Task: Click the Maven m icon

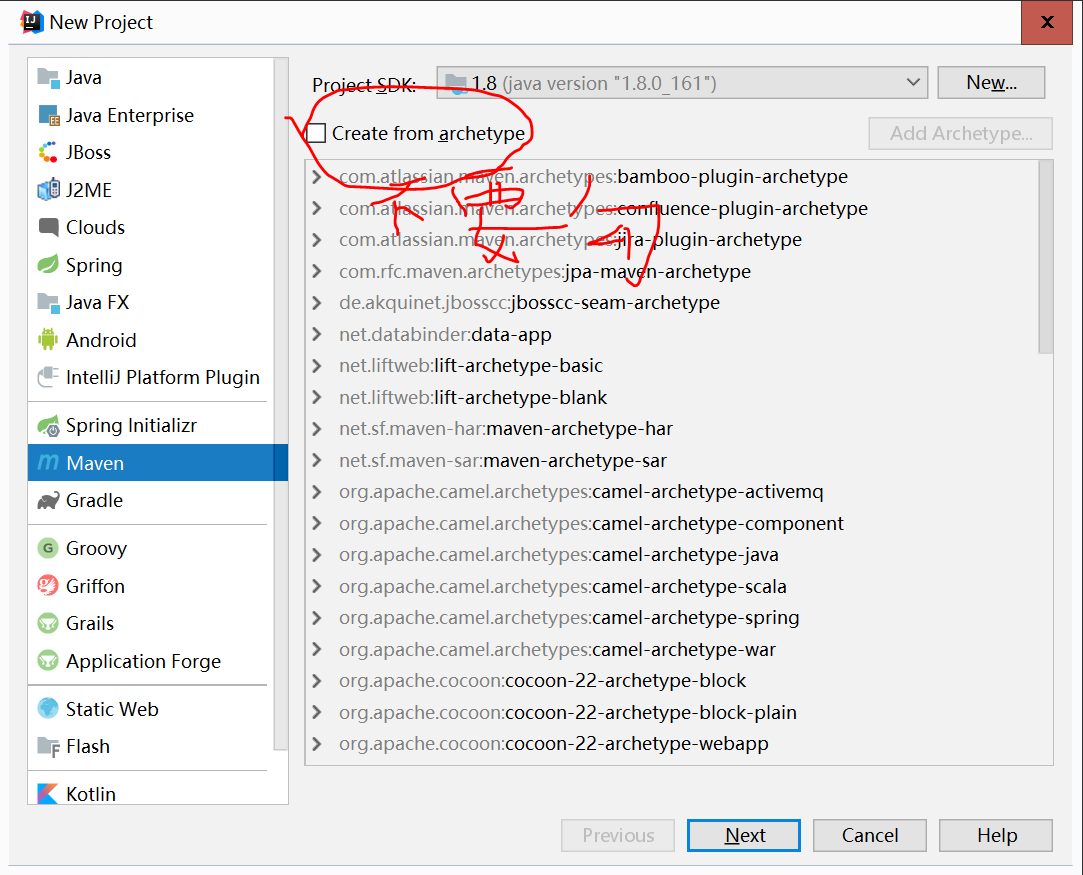Action: pyautogui.click(x=48, y=463)
